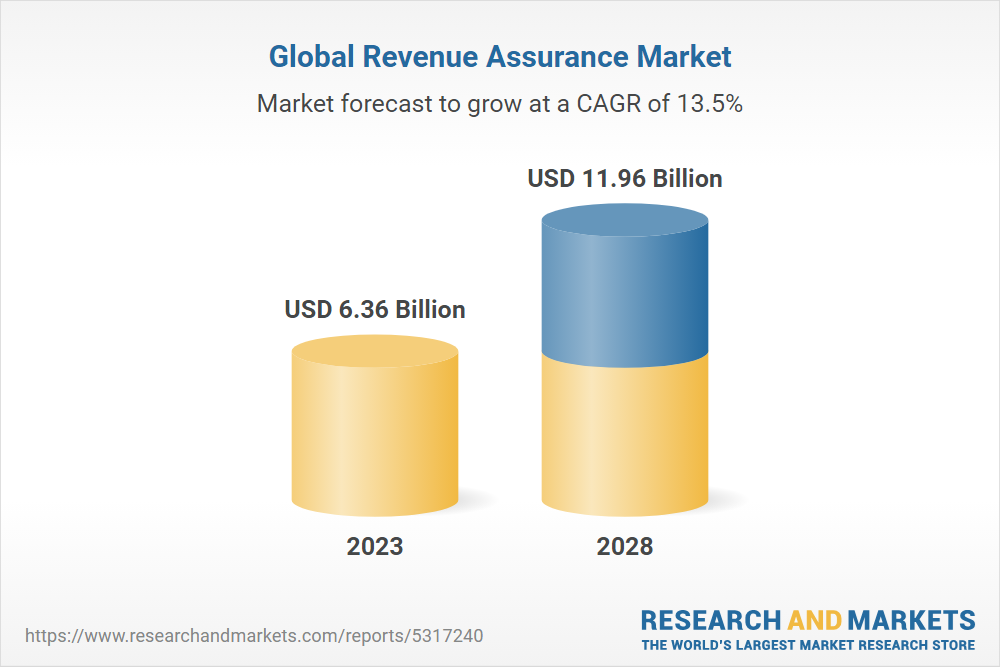Select the 2023 year label

point(375,546)
